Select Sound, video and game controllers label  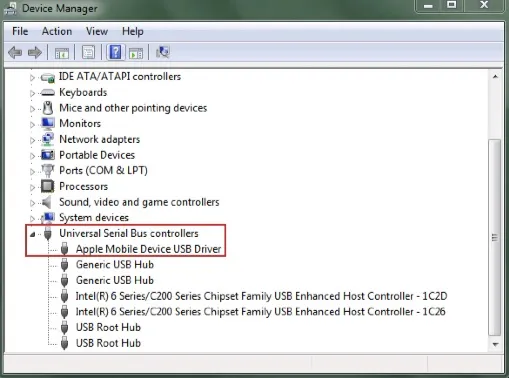[139, 202]
